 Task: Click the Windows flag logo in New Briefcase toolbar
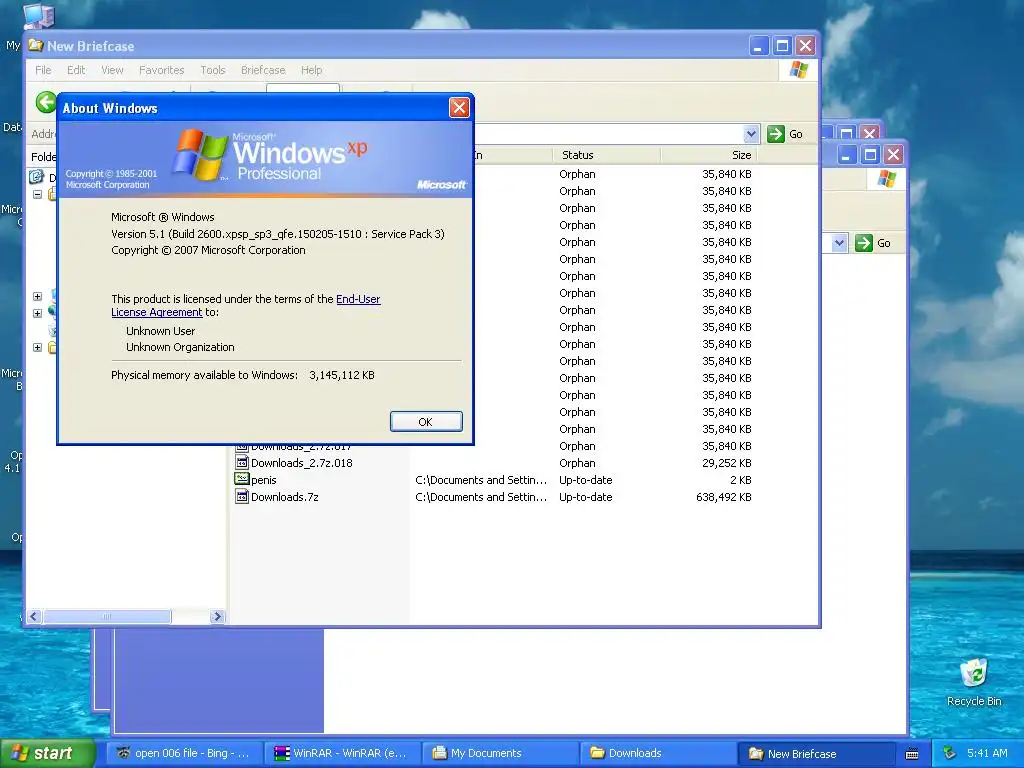pos(798,70)
